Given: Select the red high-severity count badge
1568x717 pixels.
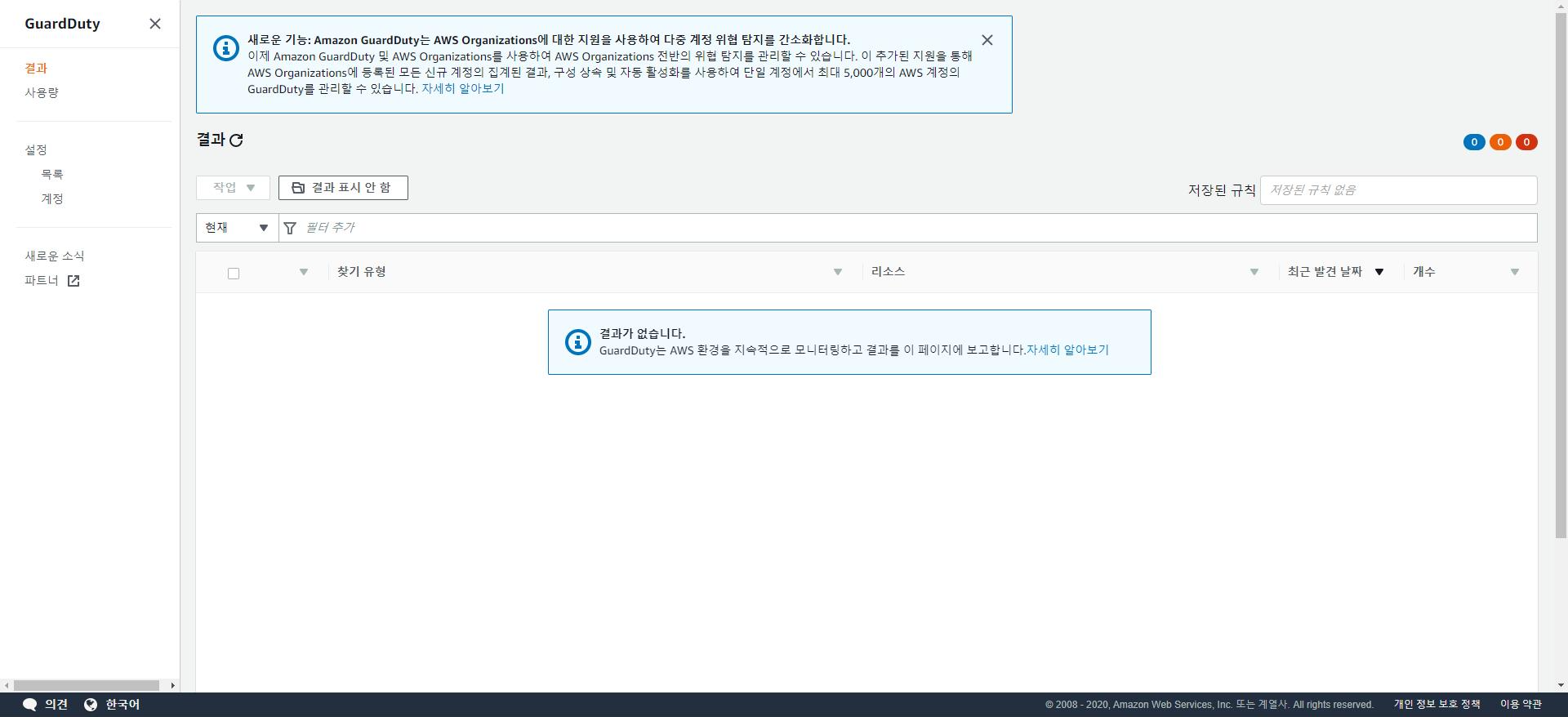Looking at the screenshot, I should point(1526,142).
